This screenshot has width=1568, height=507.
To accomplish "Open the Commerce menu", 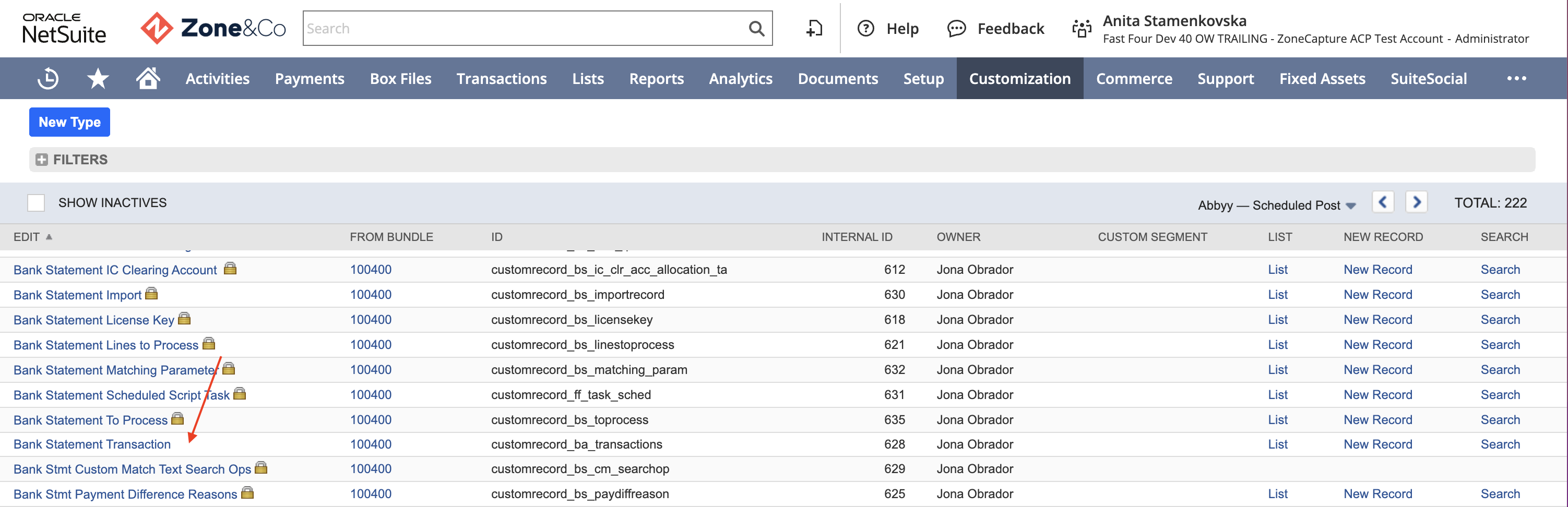I will pyautogui.click(x=1134, y=78).
